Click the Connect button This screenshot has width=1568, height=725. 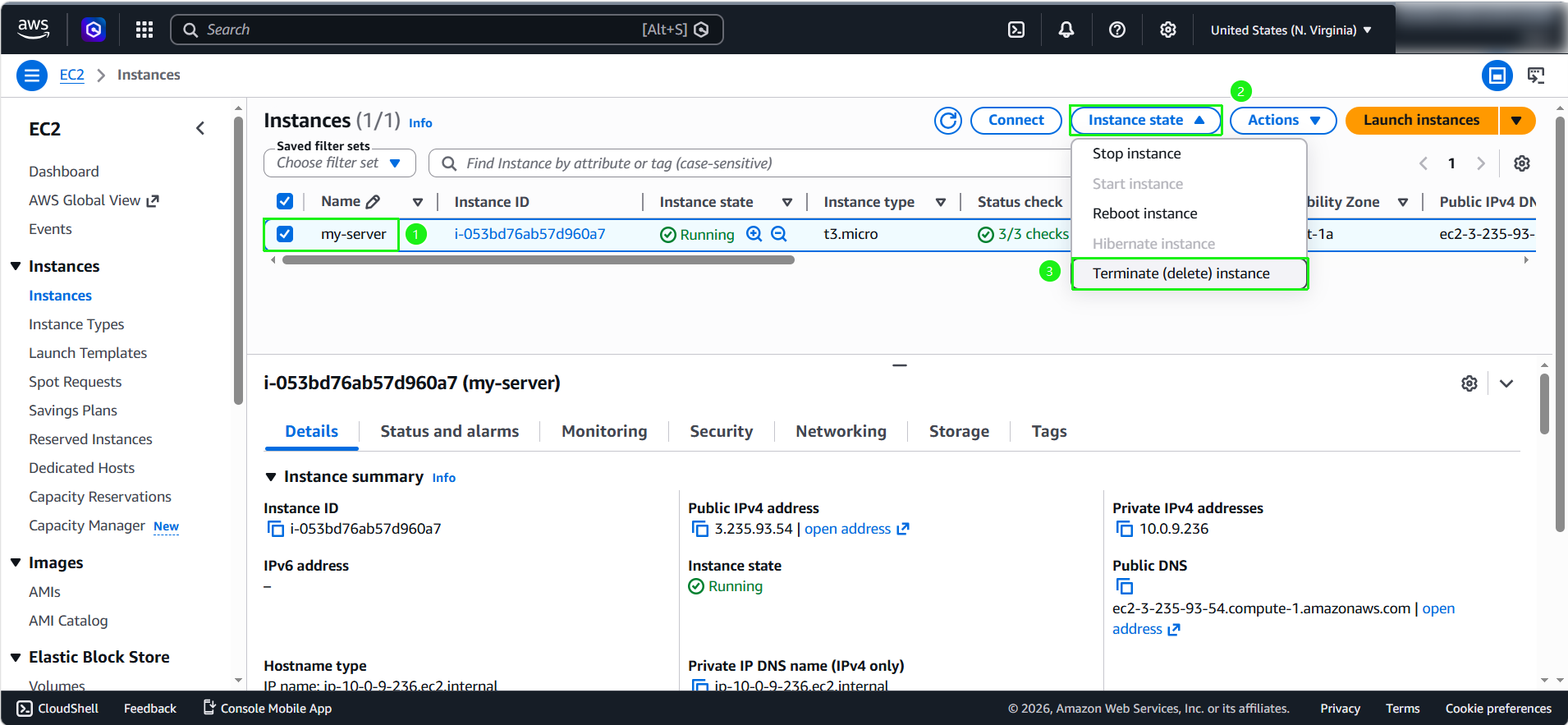(1016, 120)
